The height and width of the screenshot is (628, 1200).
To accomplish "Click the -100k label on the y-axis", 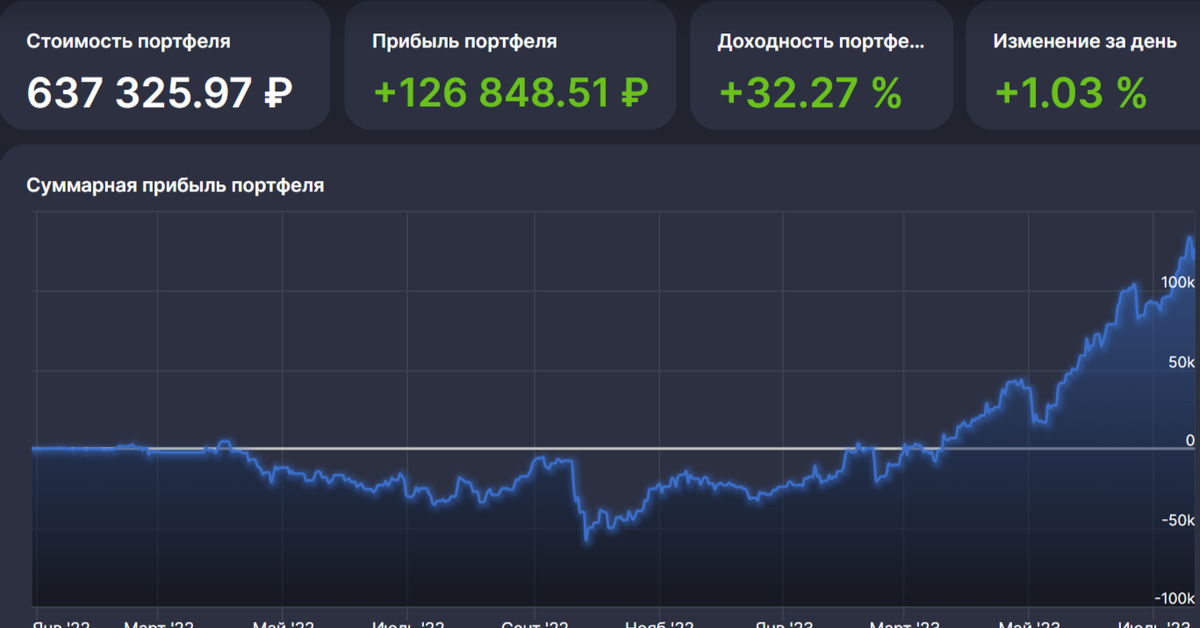I will [x=1175, y=598].
